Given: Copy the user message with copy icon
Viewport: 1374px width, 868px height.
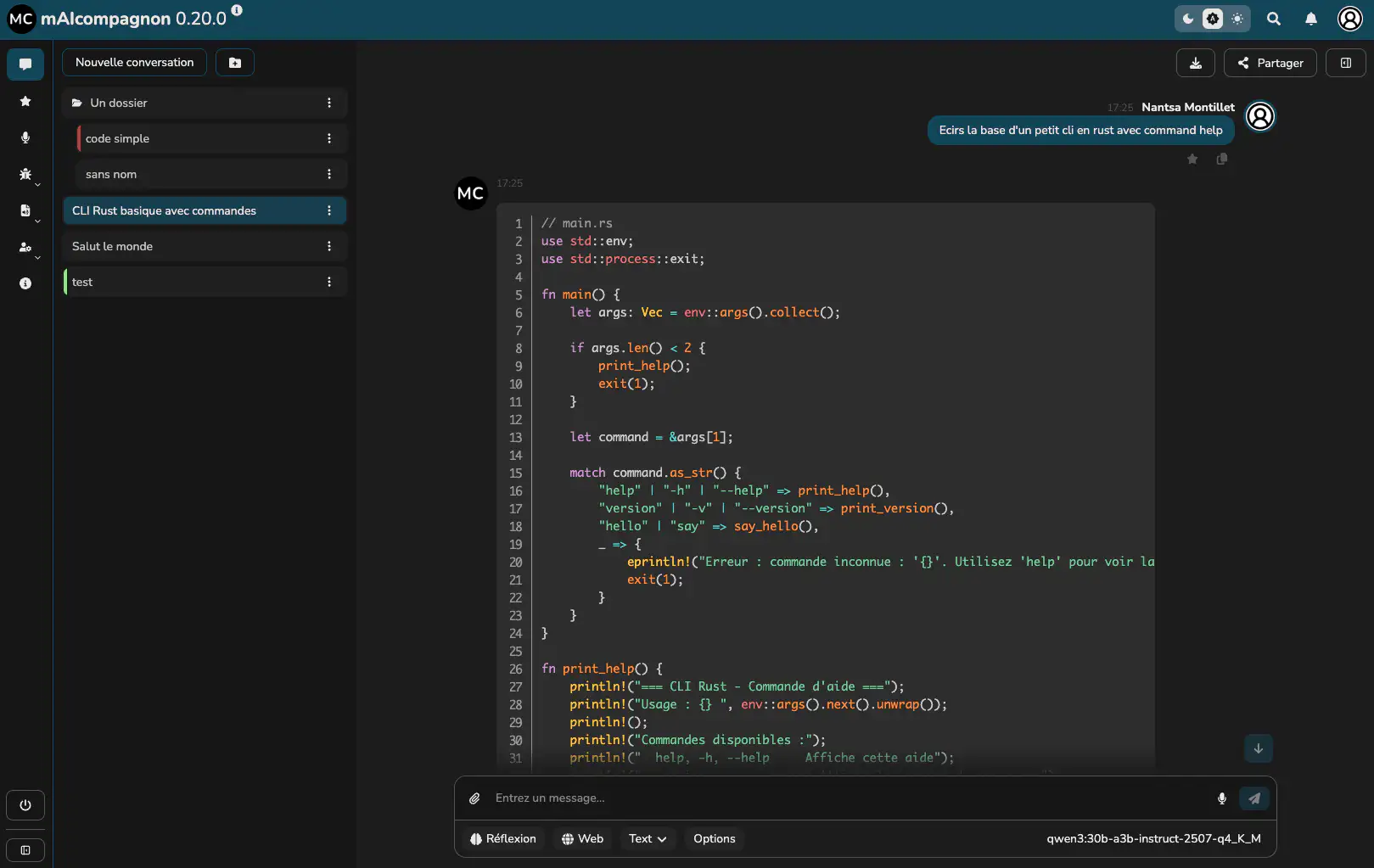Looking at the screenshot, I should 1221,159.
